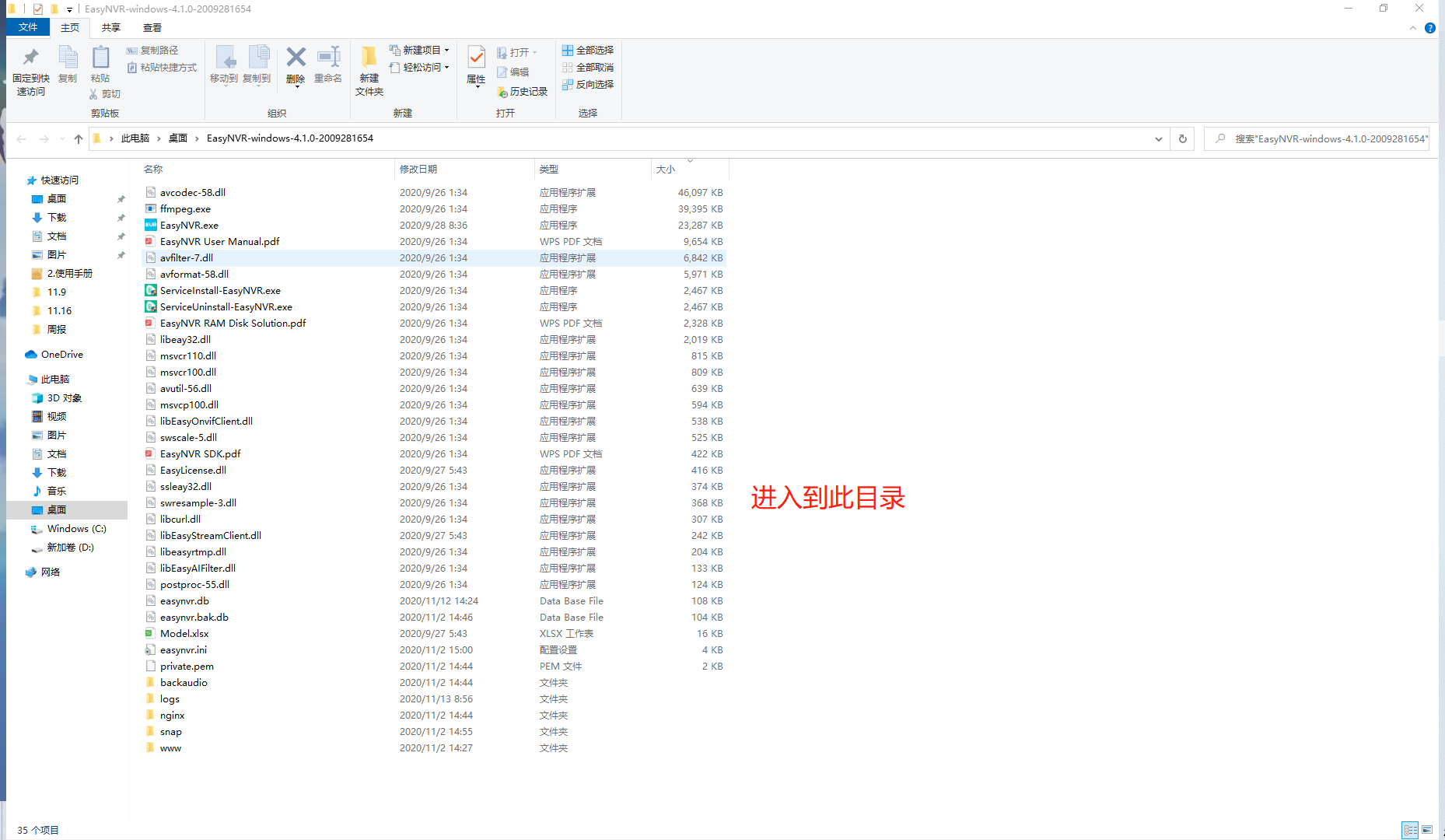Click 桌面 in the address breadcrumb
1445x840 pixels.
178,138
